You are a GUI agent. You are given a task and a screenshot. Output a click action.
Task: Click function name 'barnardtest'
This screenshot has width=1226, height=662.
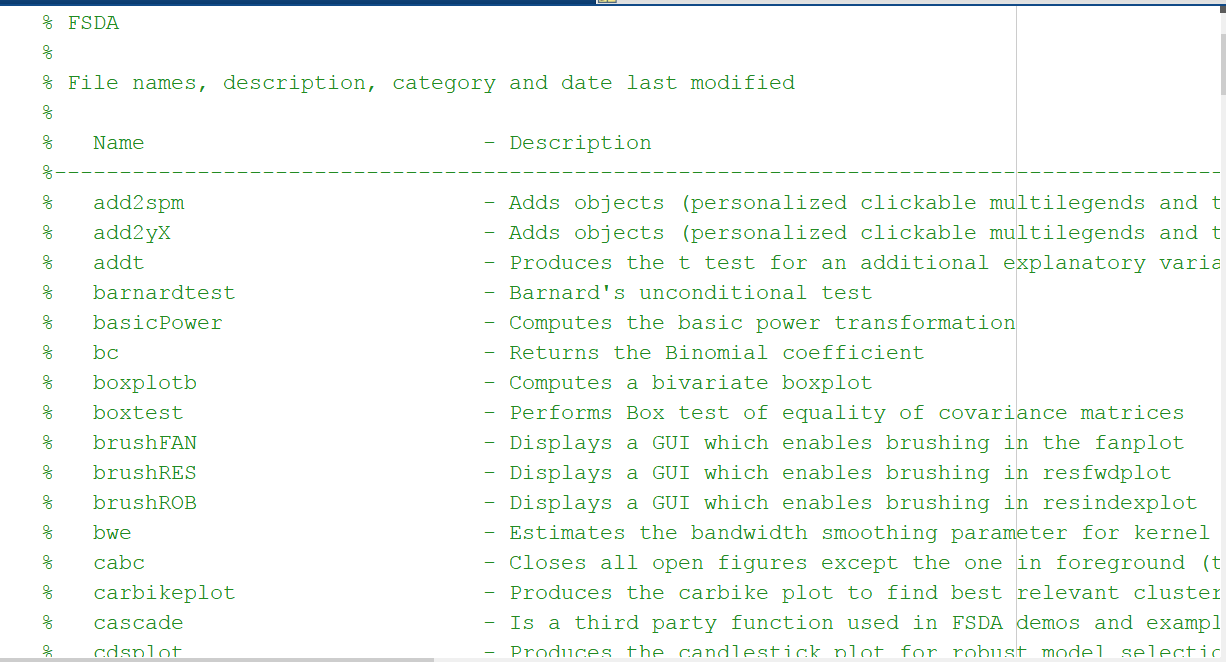pos(164,293)
